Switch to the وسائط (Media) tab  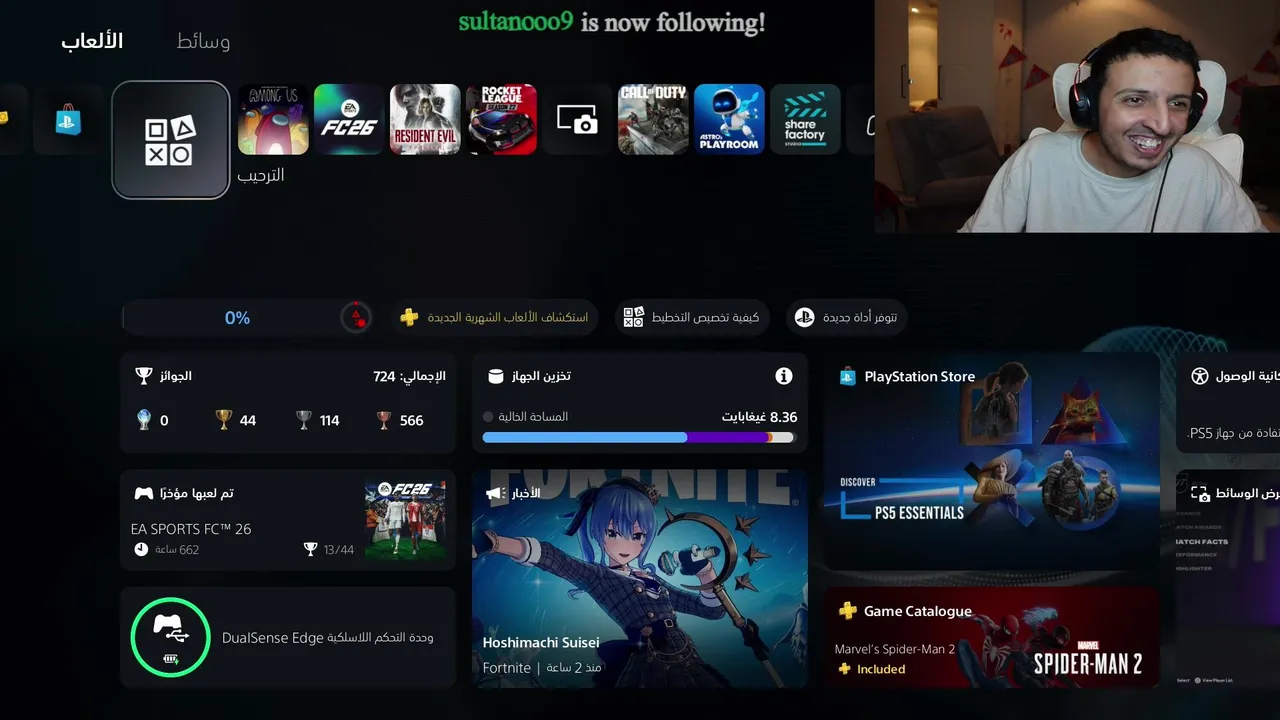(x=203, y=41)
